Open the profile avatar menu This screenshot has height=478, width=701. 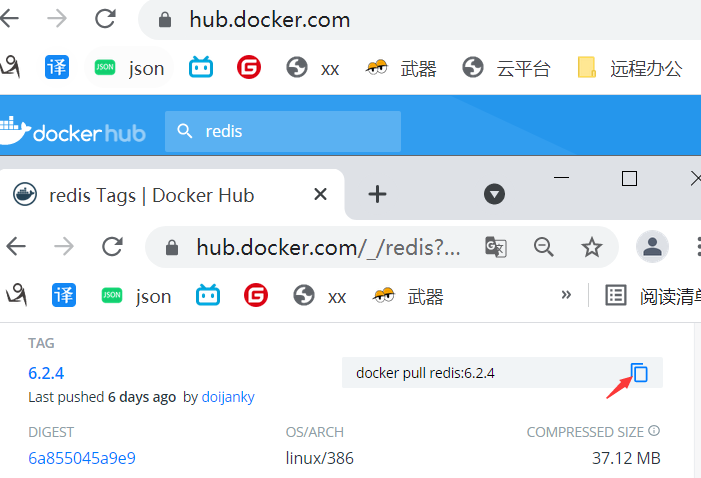[x=652, y=247]
